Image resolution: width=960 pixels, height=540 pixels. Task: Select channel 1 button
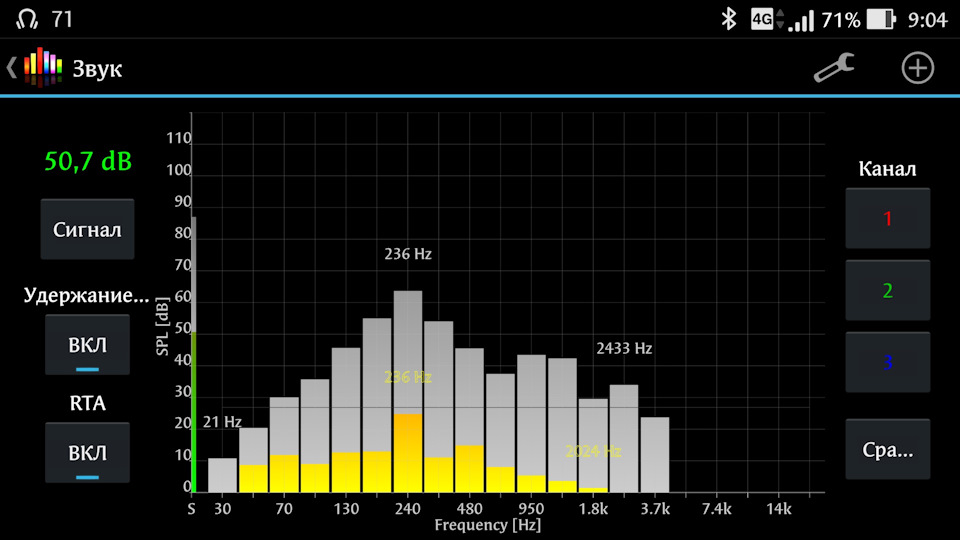tap(887, 219)
